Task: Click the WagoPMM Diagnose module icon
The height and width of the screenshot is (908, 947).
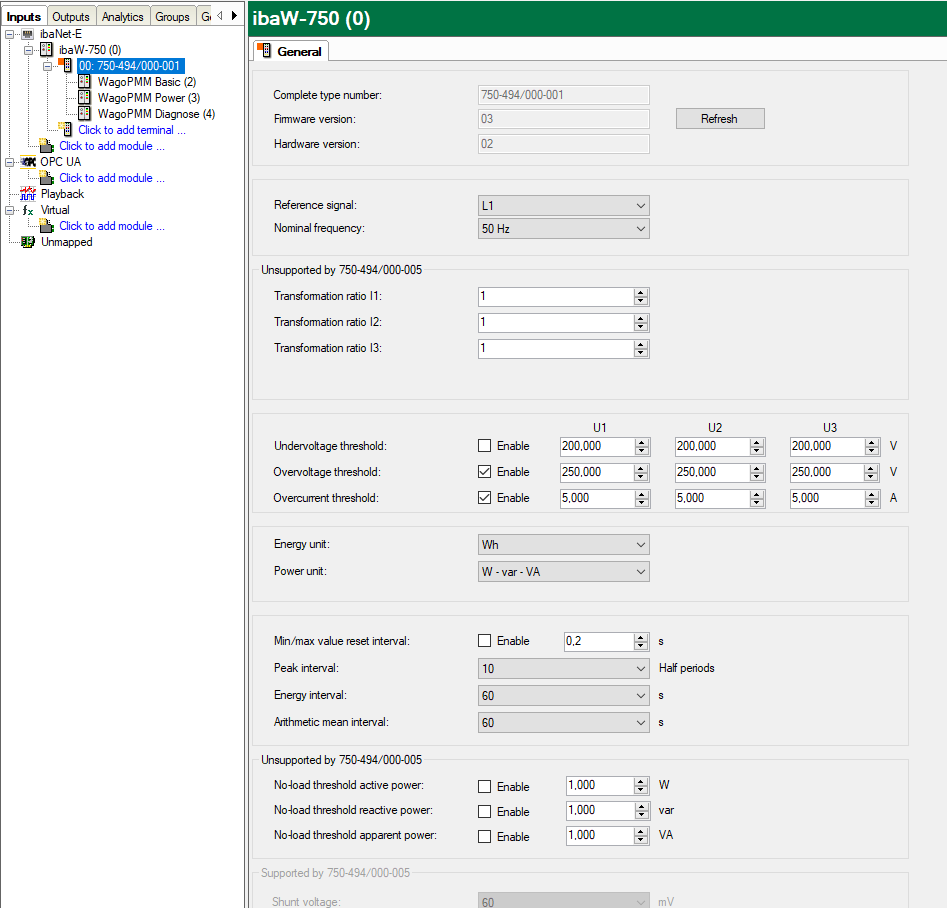Action: coord(85,114)
